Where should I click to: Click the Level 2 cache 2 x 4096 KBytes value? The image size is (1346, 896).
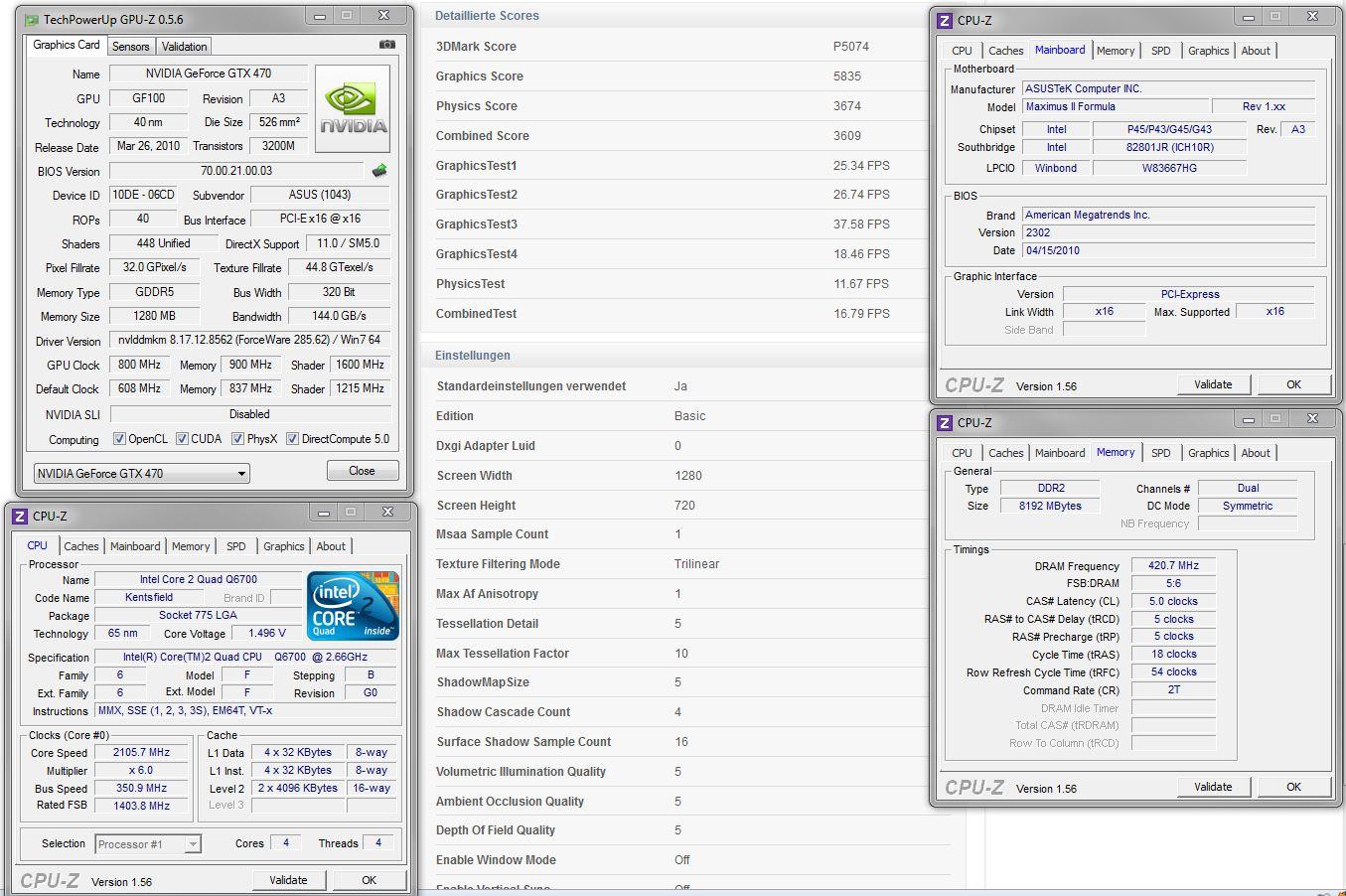pyautogui.click(x=298, y=789)
